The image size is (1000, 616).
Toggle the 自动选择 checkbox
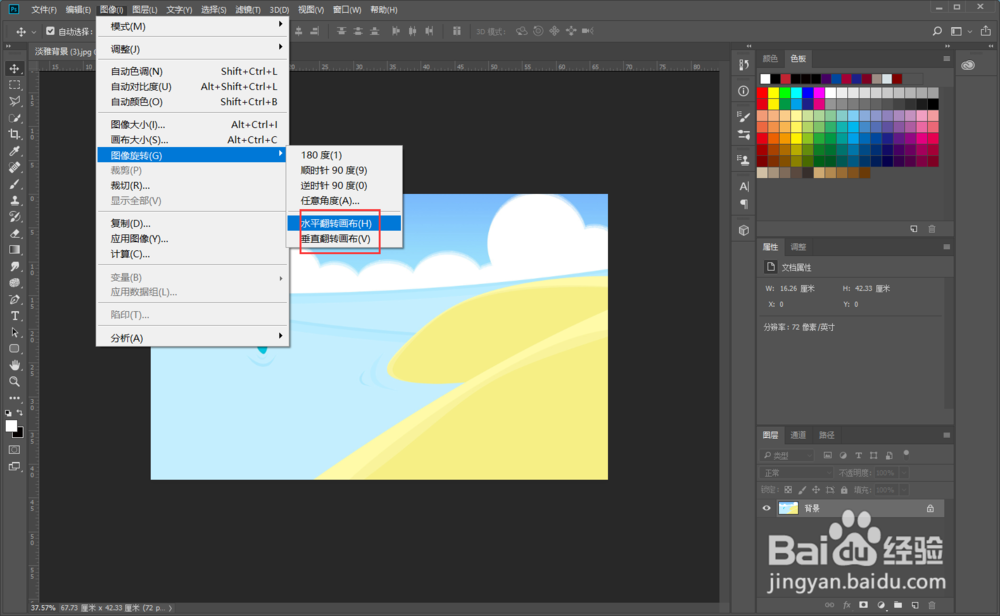50,31
